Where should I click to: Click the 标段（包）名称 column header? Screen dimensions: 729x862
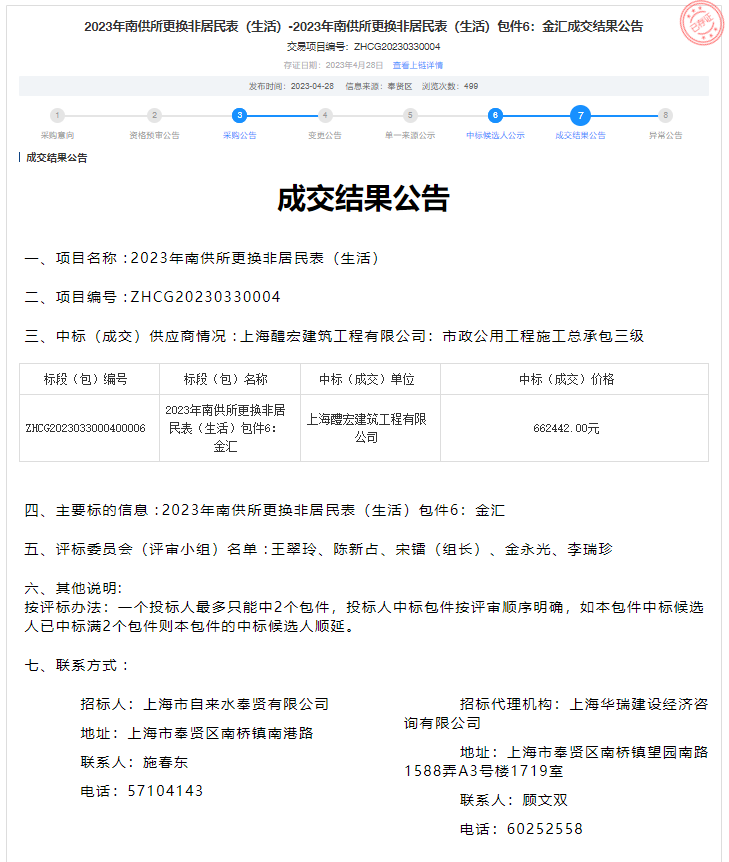point(226,380)
